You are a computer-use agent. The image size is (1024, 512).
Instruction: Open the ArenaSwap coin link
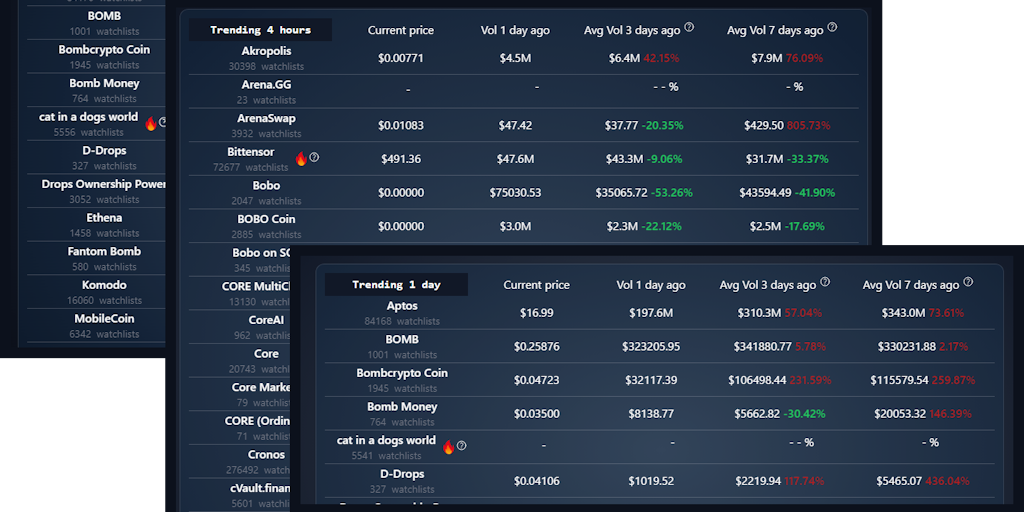[x=266, y=118]
